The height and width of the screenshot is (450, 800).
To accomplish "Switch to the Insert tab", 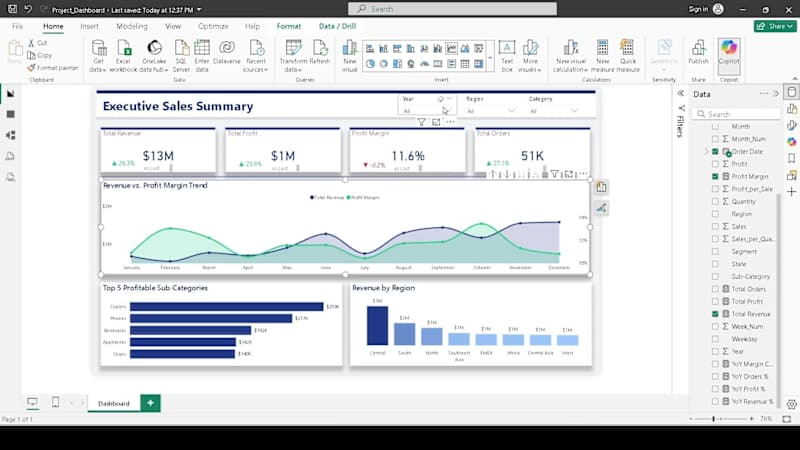I will click(89, 26).
